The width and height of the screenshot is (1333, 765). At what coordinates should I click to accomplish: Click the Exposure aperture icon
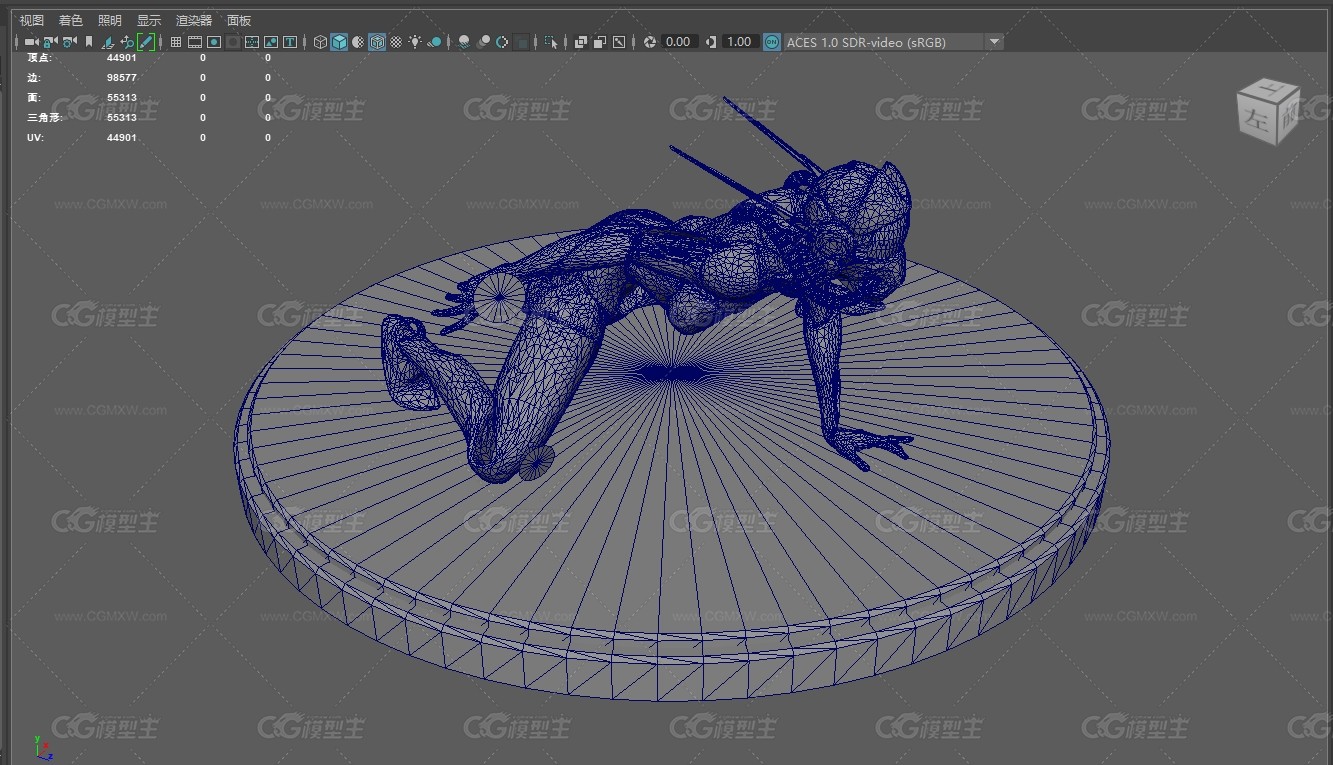650,42
